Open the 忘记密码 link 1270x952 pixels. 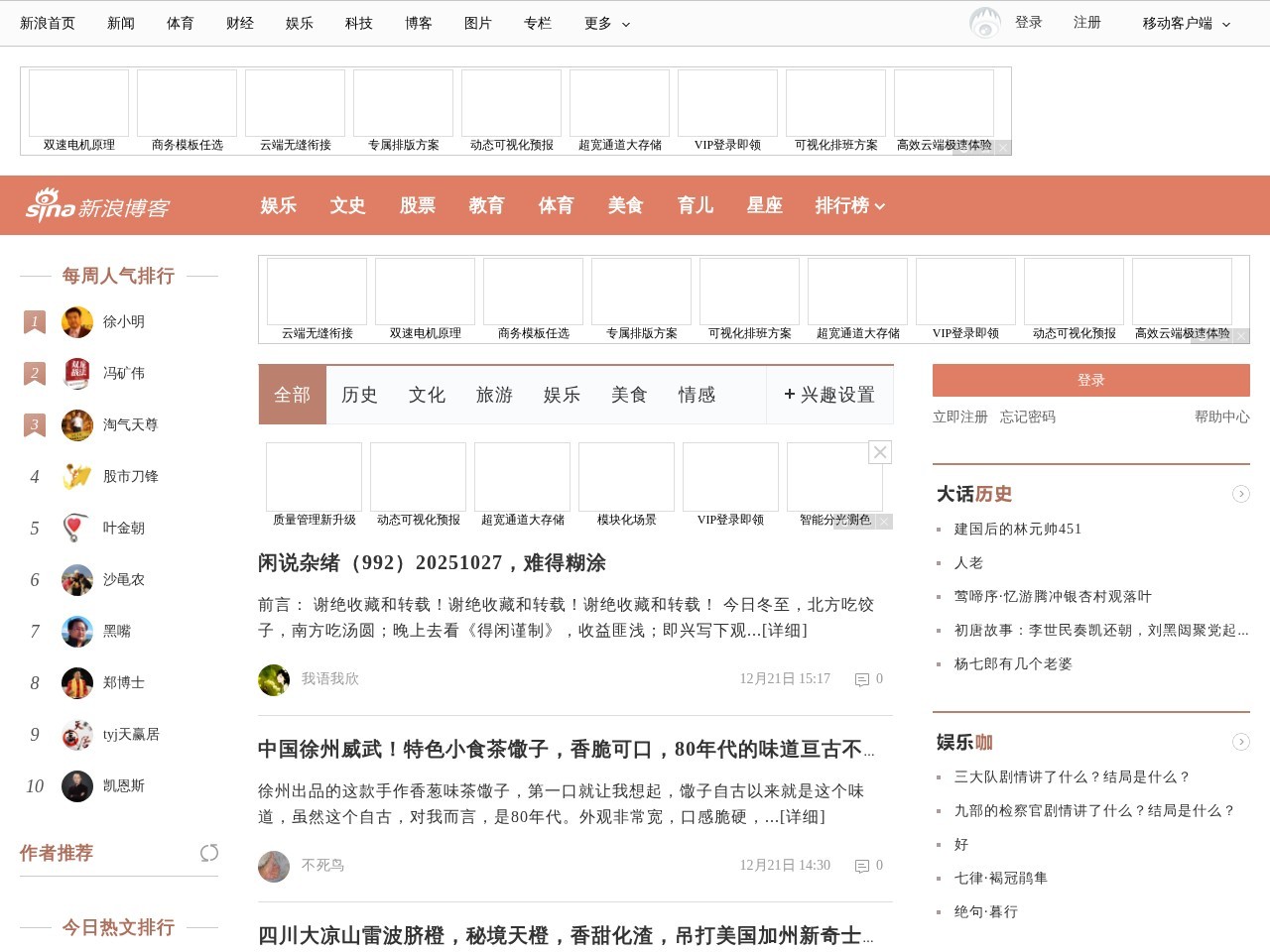[1027, 416]
